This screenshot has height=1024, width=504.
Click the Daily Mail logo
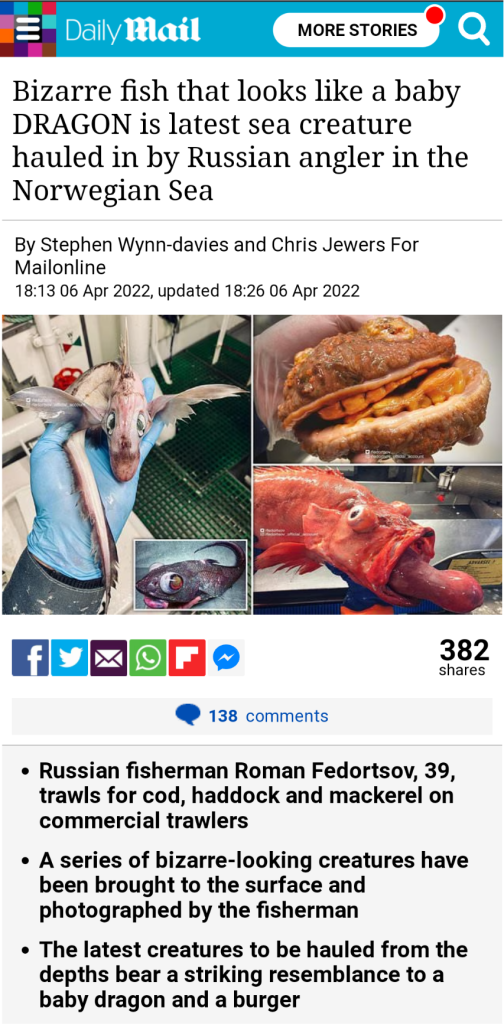133,31
